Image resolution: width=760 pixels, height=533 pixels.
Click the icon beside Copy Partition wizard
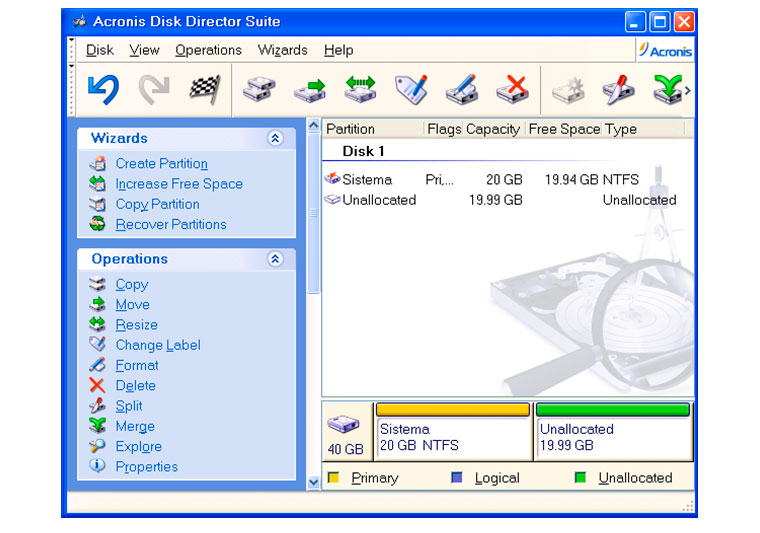(x=97, y=204)
